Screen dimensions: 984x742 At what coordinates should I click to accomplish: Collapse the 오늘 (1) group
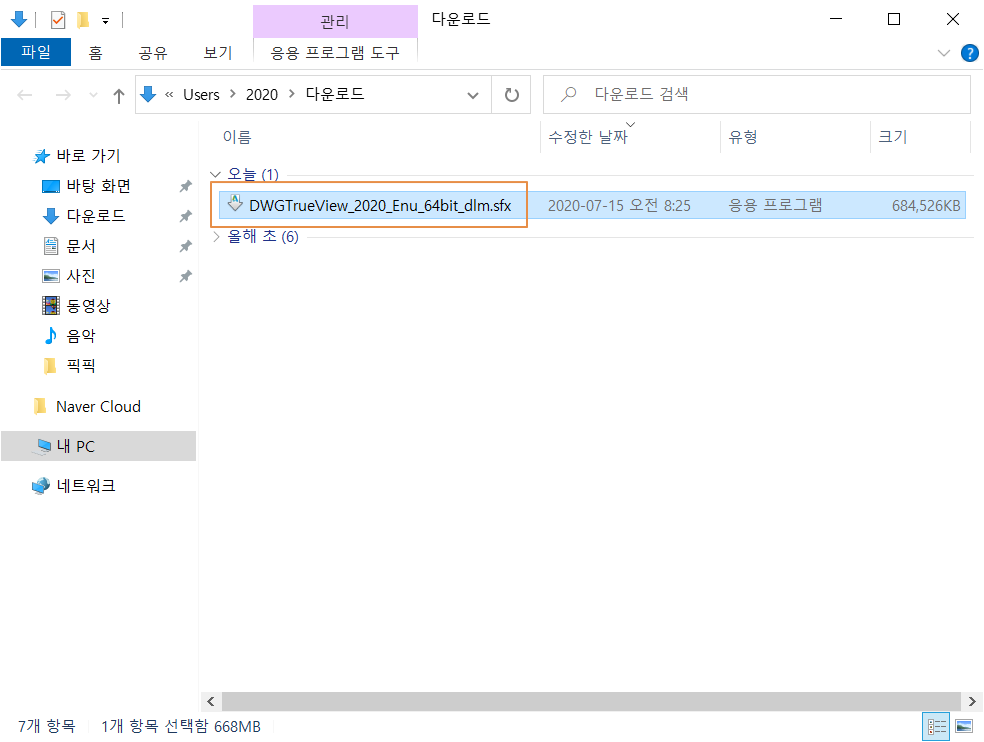tap(215, 175)
